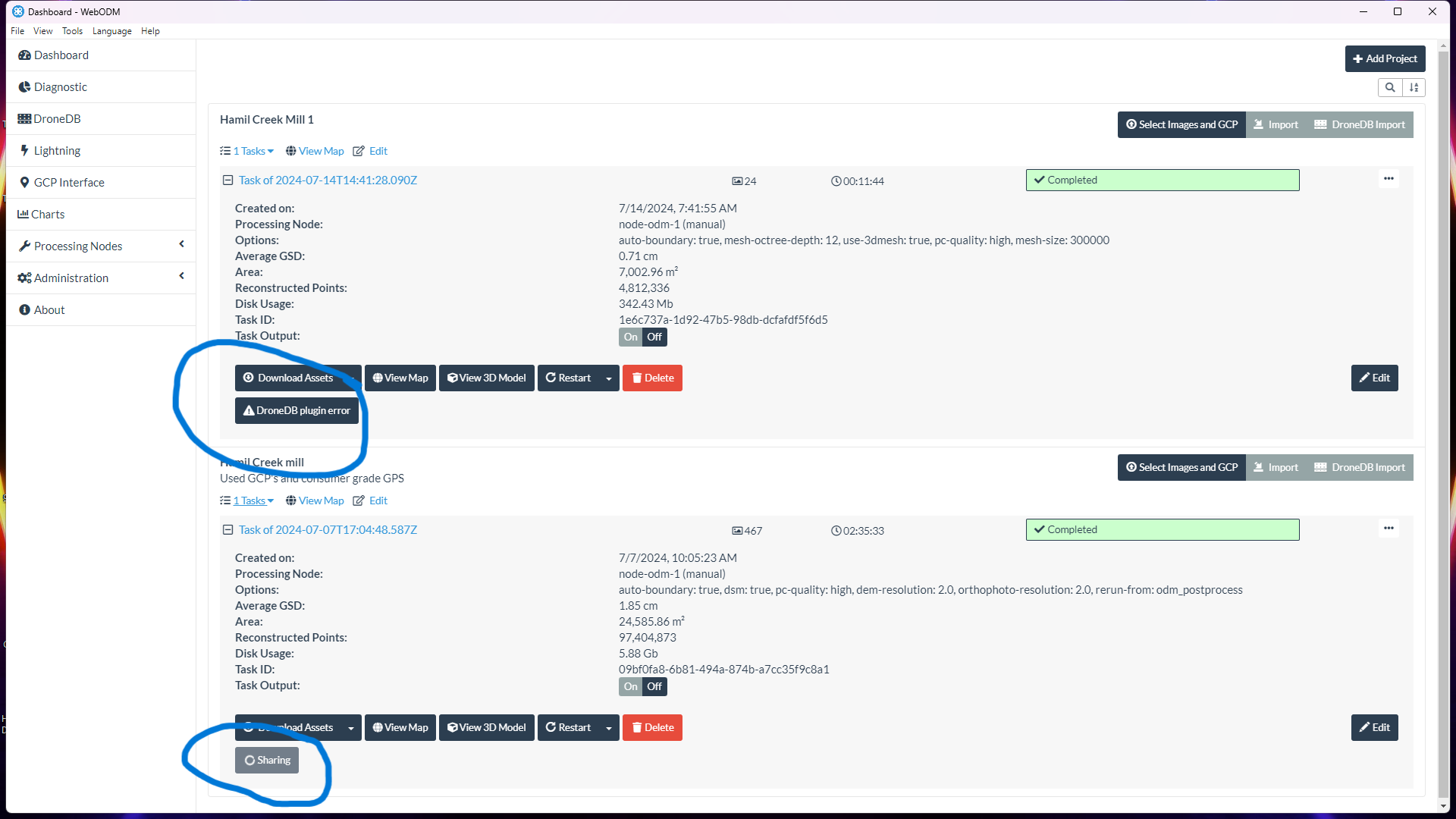1456x819 pixels.
Task: View the Charts section
Action: coord(49,214)
